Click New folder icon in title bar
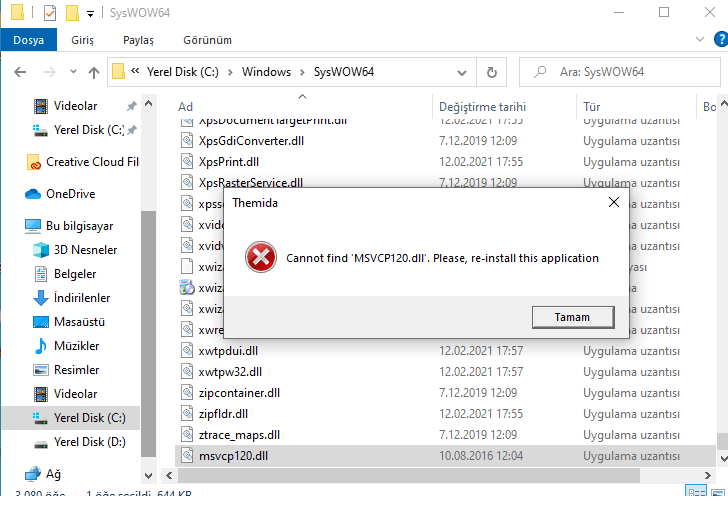 tap(72, 13)
